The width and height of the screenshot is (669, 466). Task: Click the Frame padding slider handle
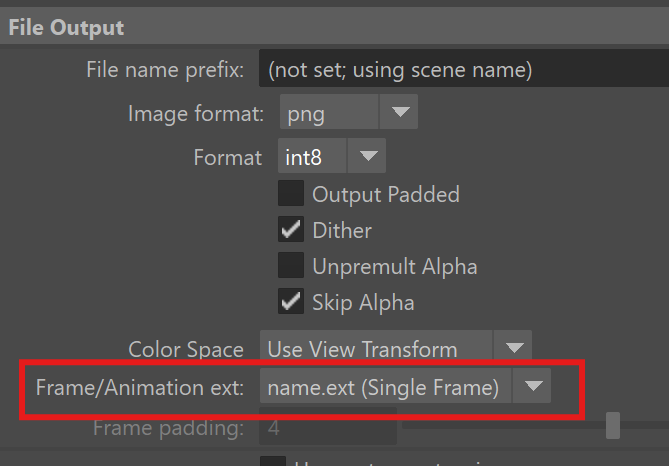[612, 427]
